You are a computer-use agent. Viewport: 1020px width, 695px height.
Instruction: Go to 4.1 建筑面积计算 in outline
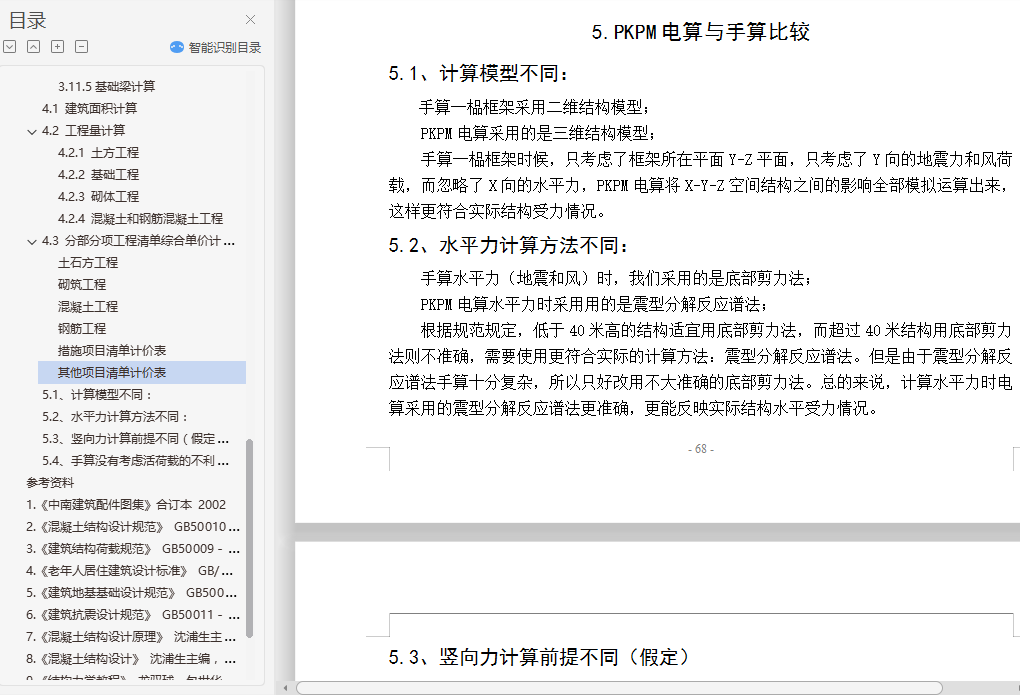pos(90,109)
